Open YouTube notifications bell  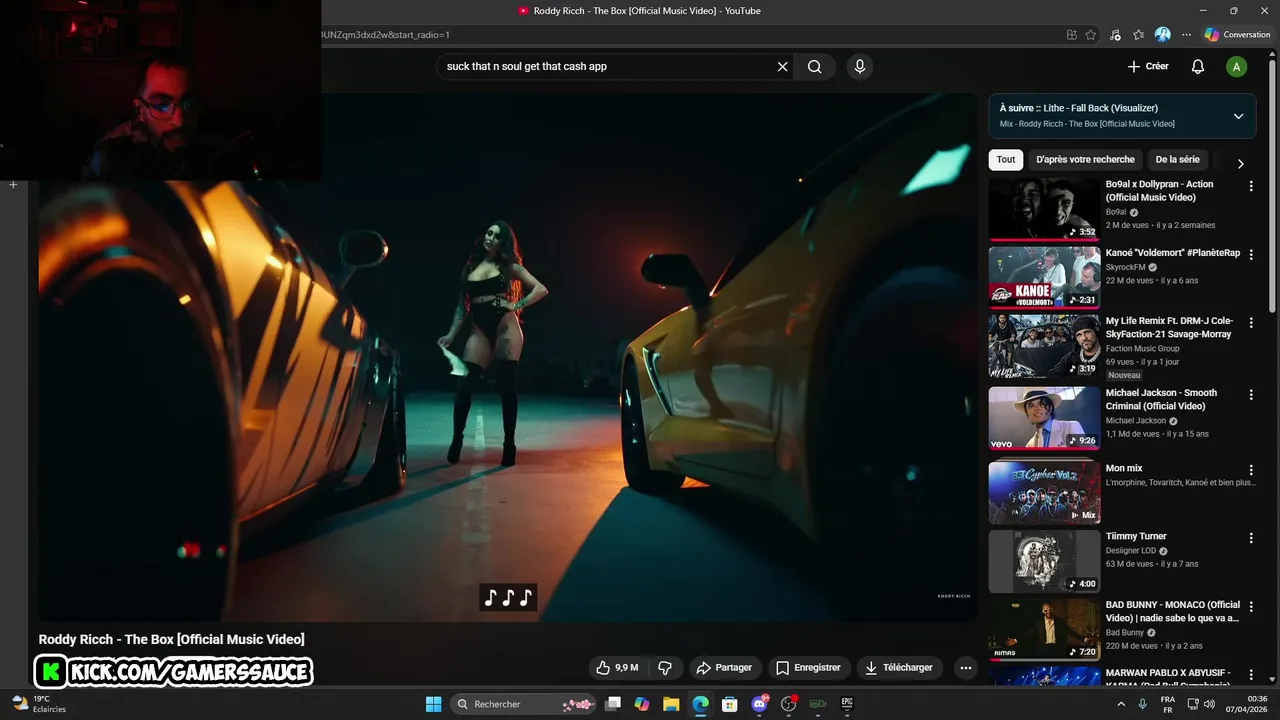(x=1197, y=67)
